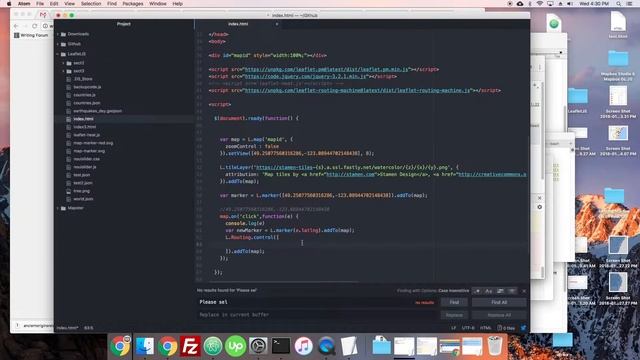Screen dimensions: 640x360
Task: Open Terminal from the dock
Action: pyautogui.click(x=281, y=346)
